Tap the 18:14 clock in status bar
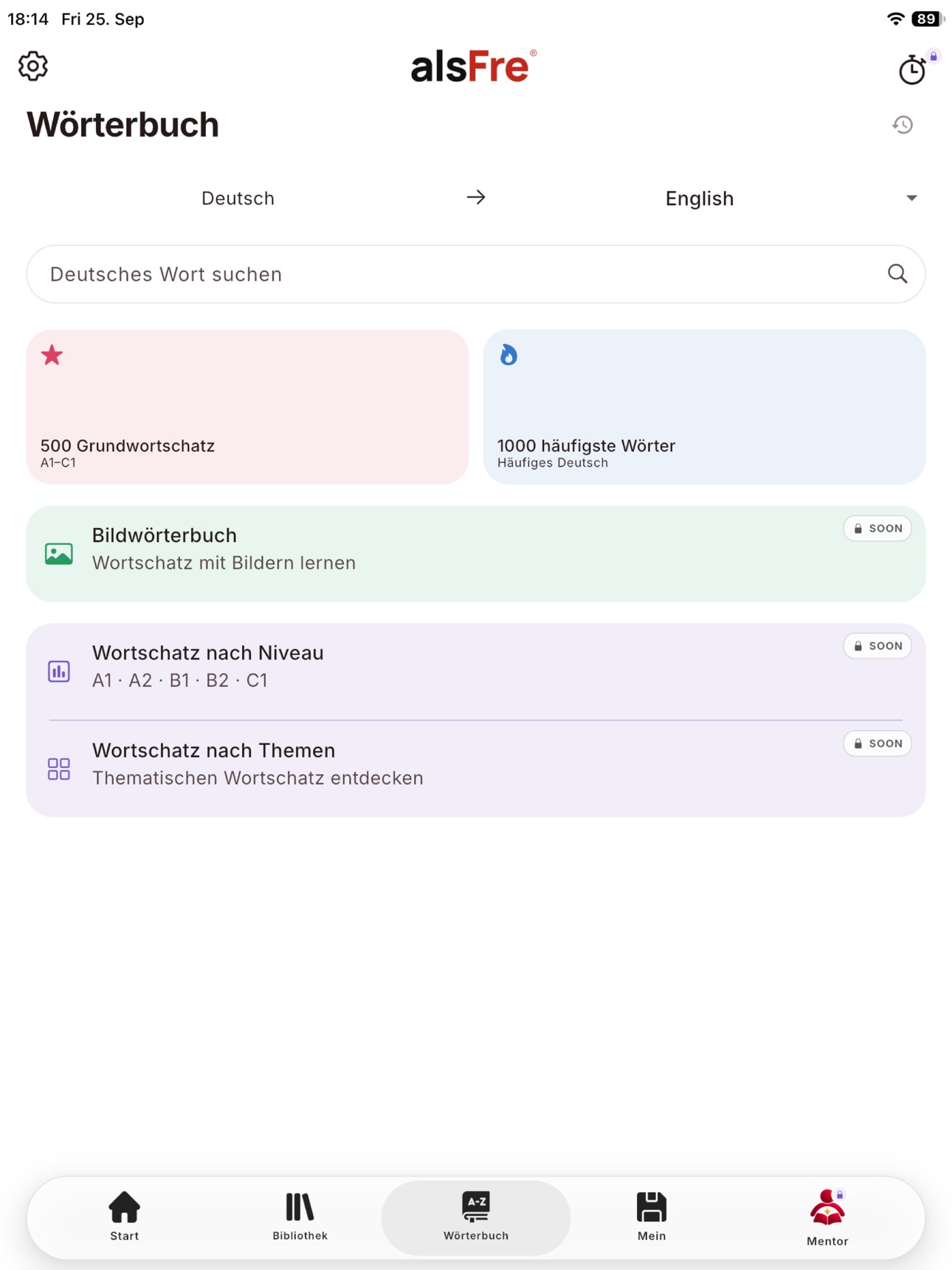 pos(28,19)
